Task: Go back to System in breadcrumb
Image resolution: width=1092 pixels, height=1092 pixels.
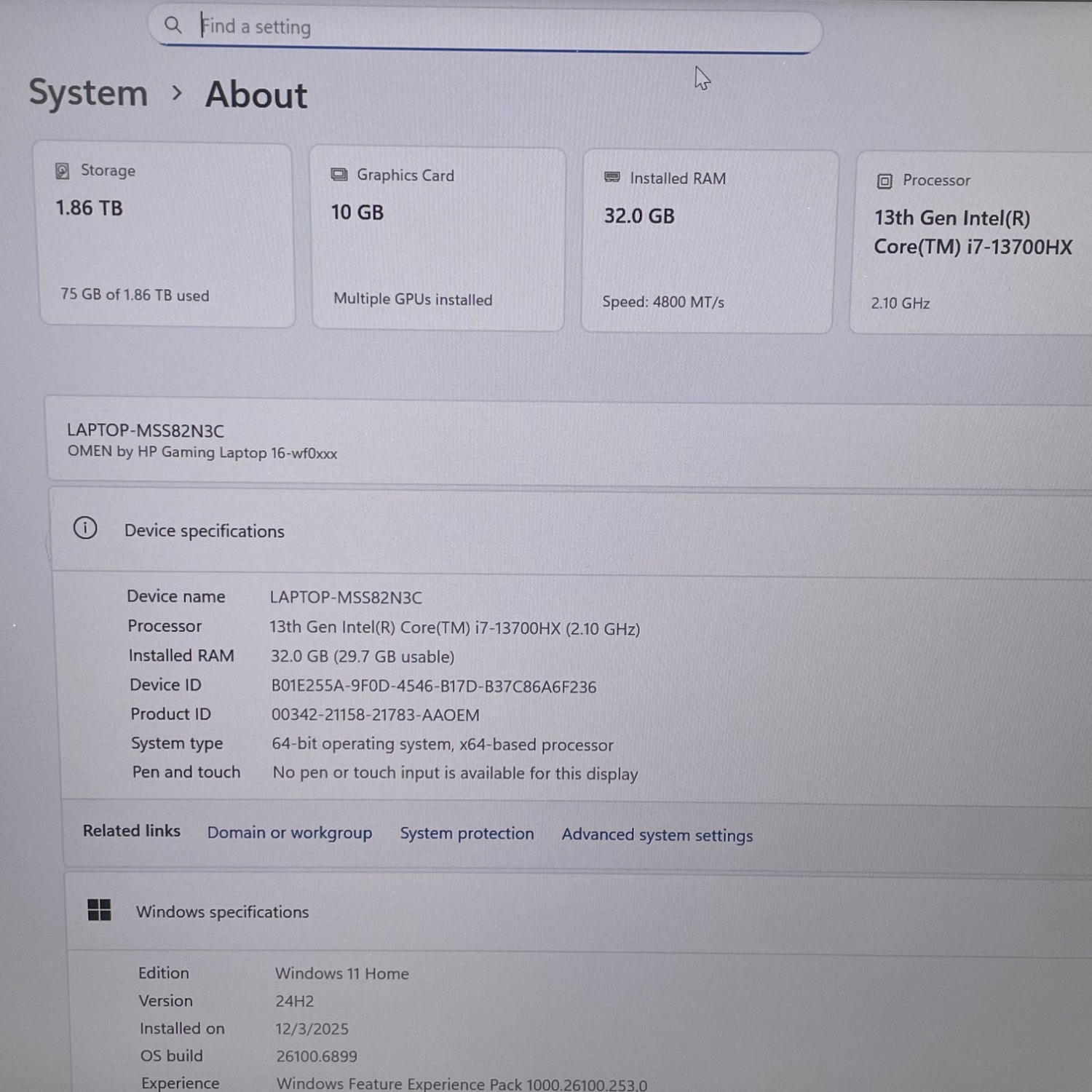Action: [88, 93]
